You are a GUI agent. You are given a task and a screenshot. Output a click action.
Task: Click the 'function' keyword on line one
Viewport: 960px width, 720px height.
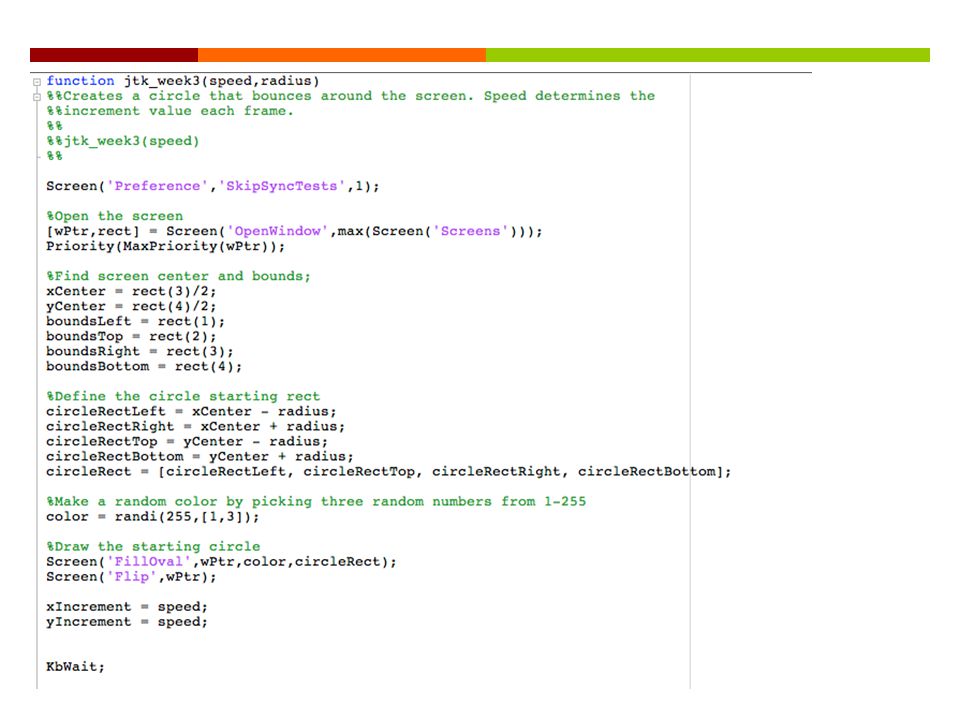80,81
